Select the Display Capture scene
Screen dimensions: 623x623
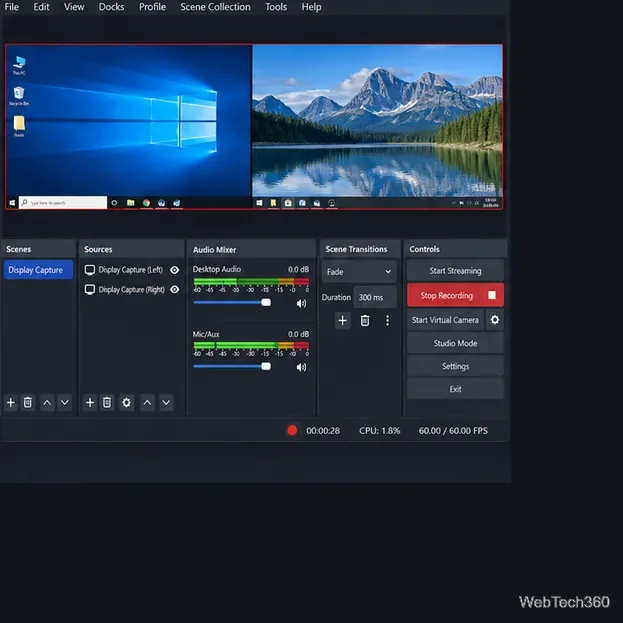tap(38, 270)
